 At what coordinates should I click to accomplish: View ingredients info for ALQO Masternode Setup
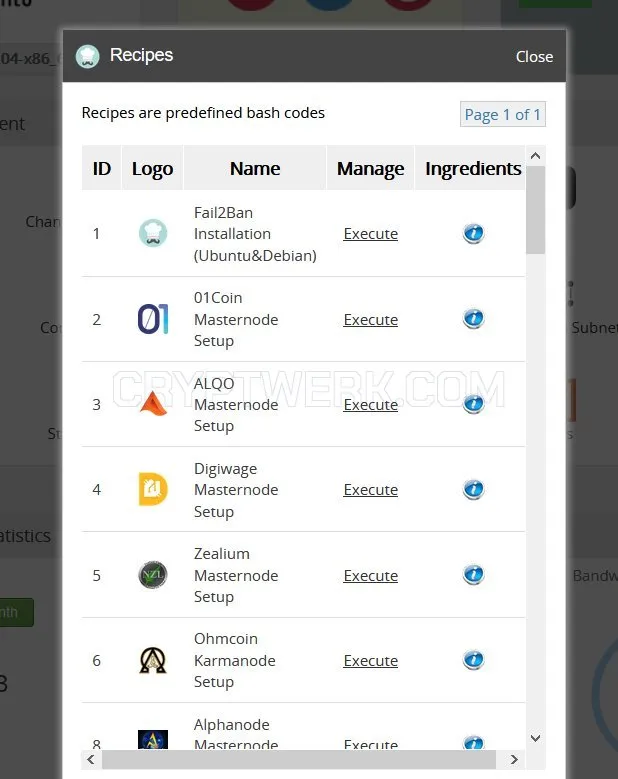click(473, 404)
